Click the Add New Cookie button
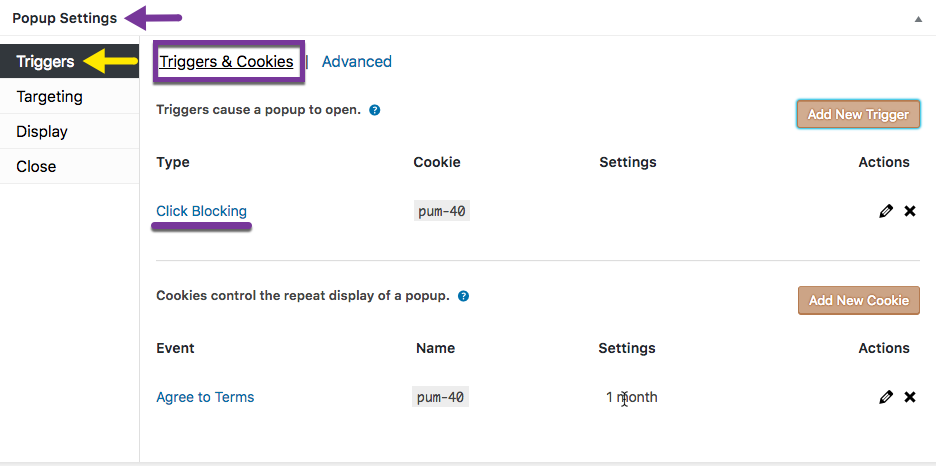This screenshot has width=936, height=466. click(x=859, y=300)
